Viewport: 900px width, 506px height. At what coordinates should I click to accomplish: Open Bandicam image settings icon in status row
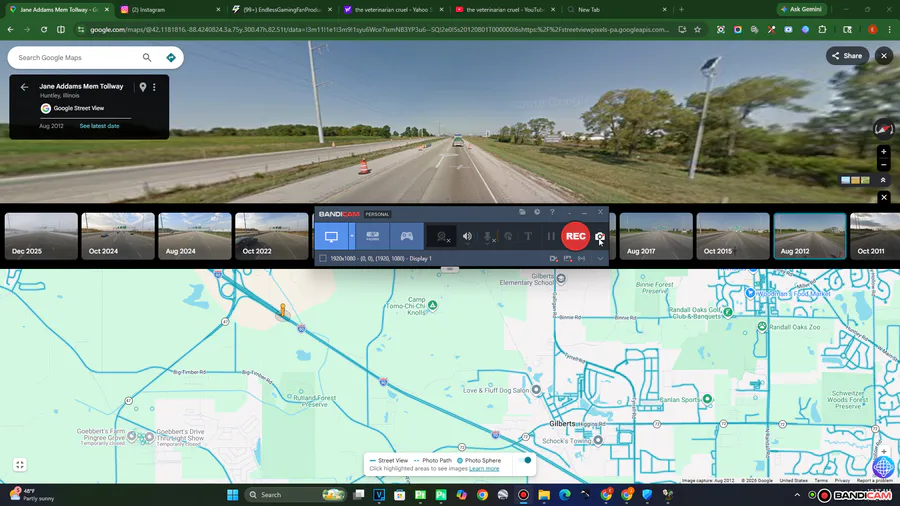pyautogui.click(x=568, y=259)
